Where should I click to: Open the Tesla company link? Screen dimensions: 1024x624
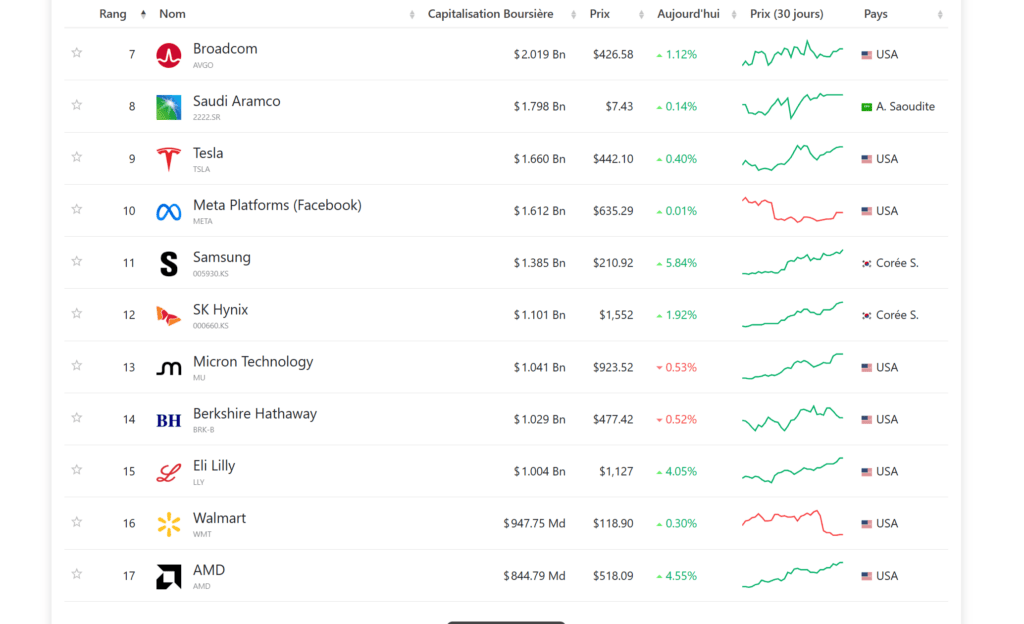tap(208, 153)
